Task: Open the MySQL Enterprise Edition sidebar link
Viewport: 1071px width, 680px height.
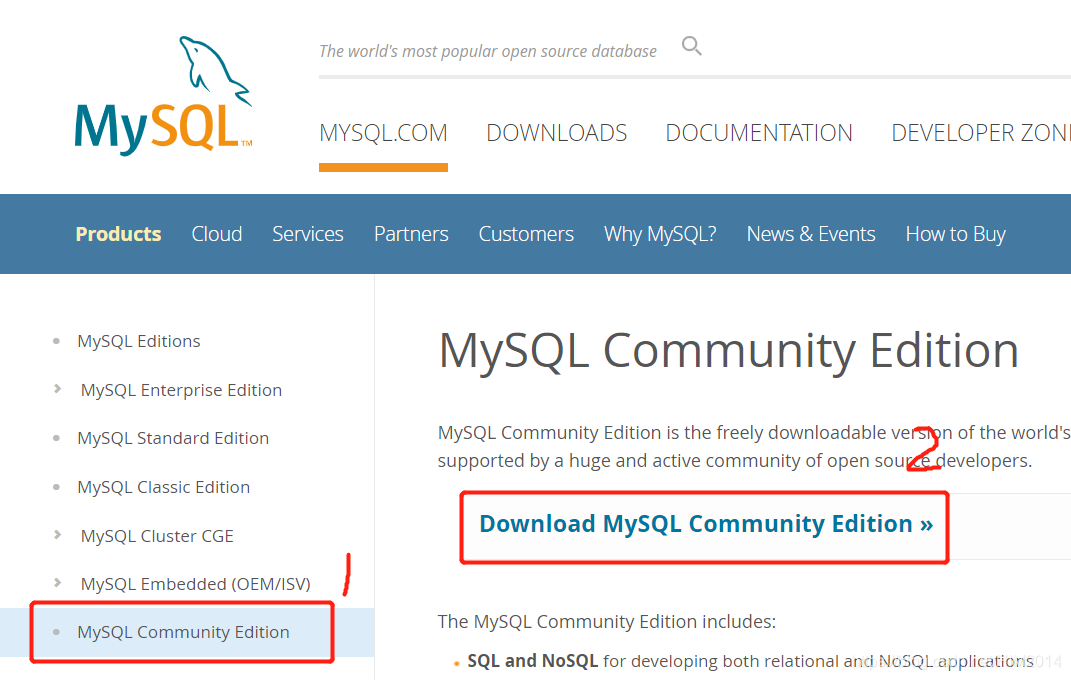Action: (x=181, y=390)
